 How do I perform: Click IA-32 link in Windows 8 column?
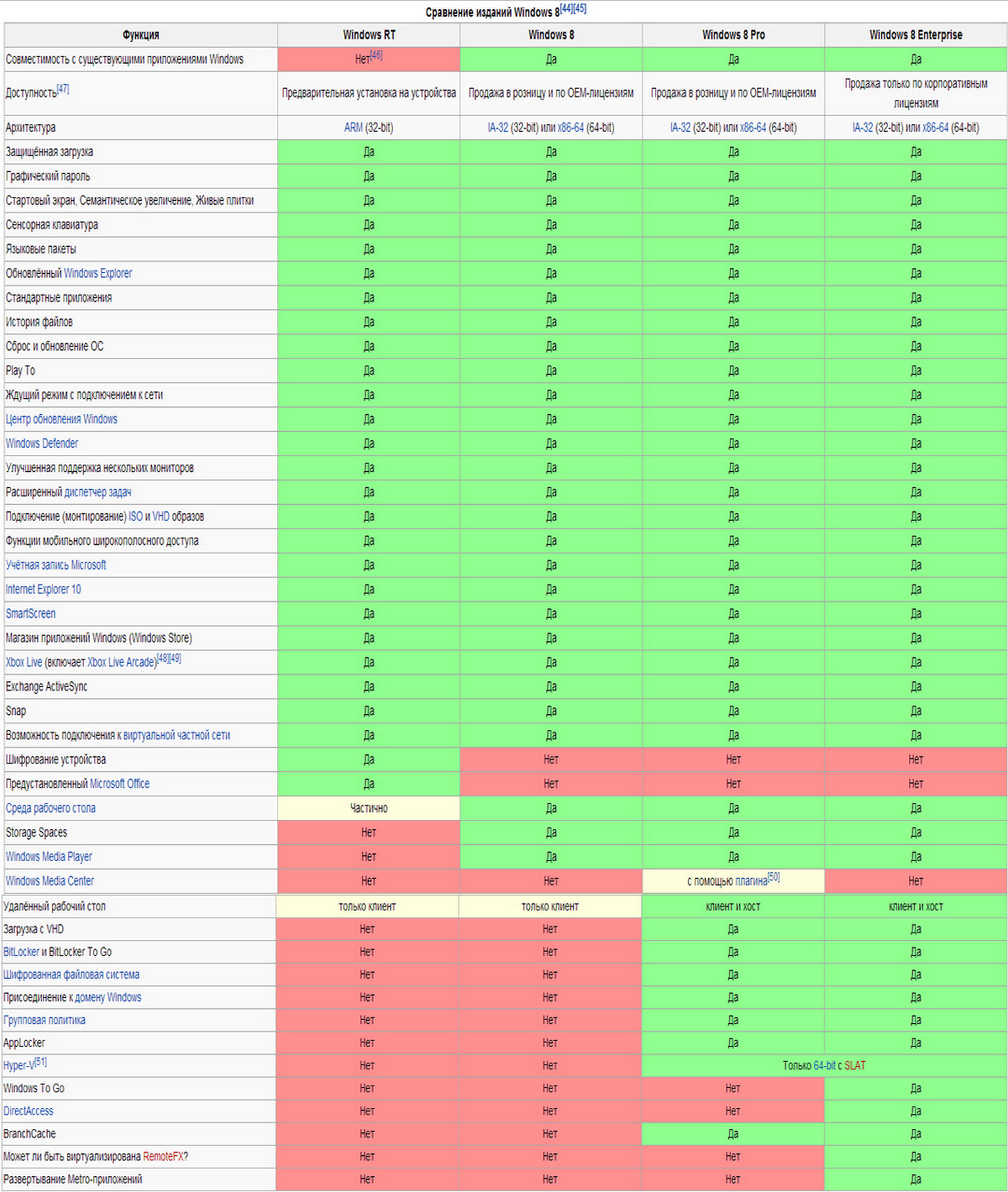(x=498, y=127)
